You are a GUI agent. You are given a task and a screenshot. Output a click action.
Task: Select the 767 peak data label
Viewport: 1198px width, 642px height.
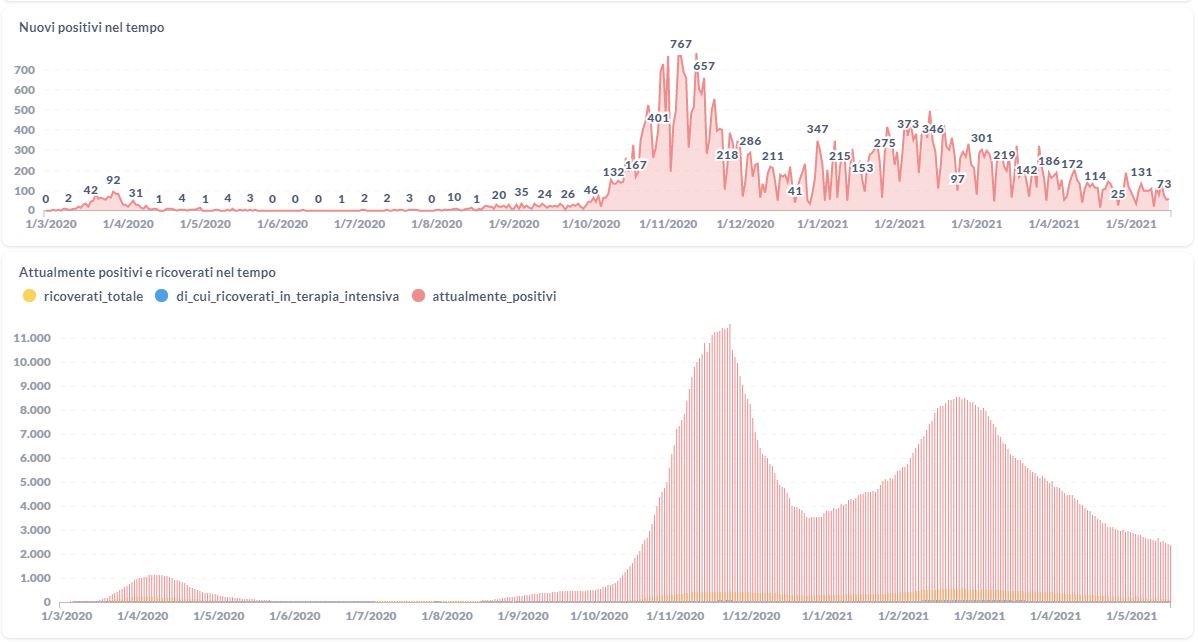[681, 44]
